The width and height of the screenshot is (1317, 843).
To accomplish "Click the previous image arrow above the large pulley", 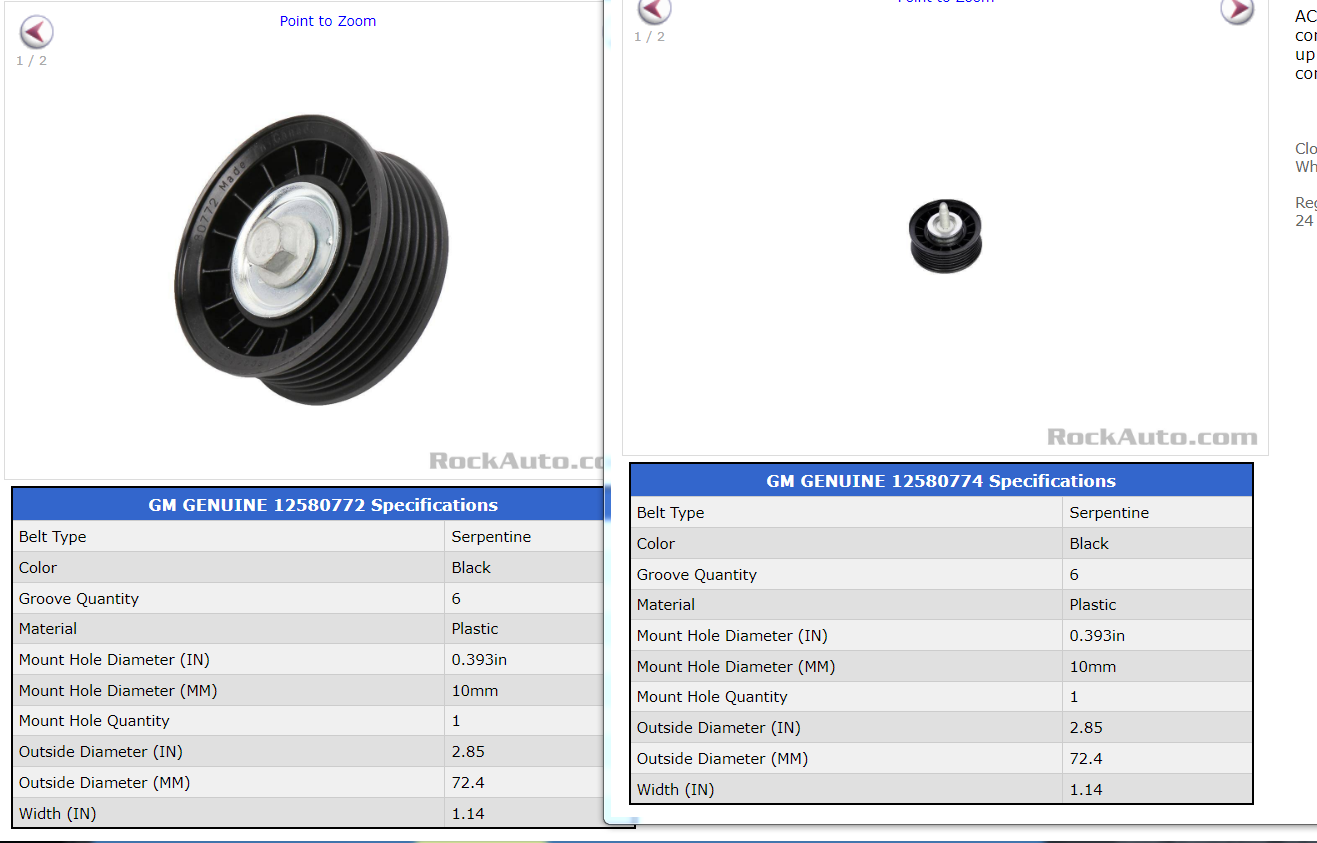I will (x=36, y=32).
